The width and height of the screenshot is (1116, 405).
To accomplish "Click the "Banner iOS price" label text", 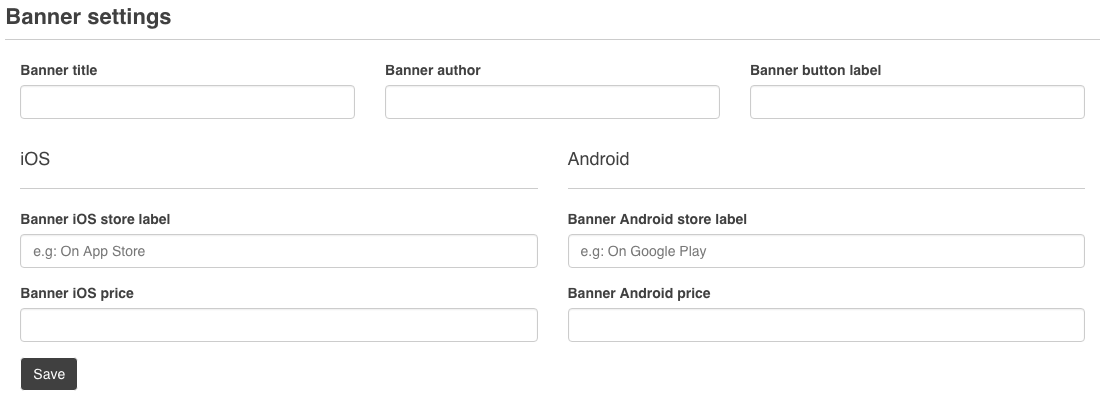I will (77, 293).
